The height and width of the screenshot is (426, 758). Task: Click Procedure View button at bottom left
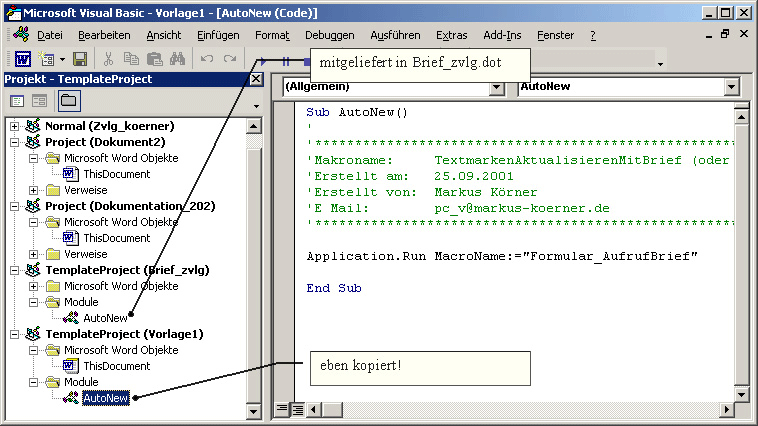coord(282,409)
